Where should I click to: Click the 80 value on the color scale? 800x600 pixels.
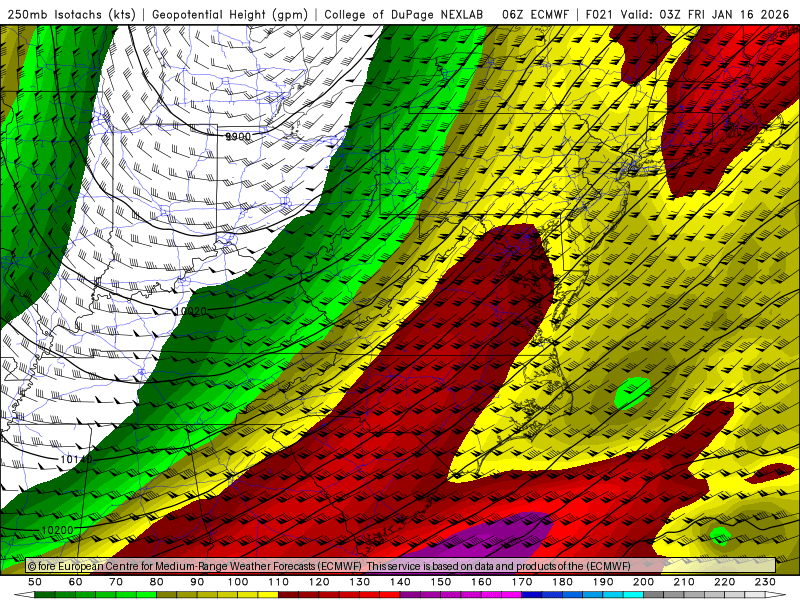pyautogui.click(x=157, y=582)
